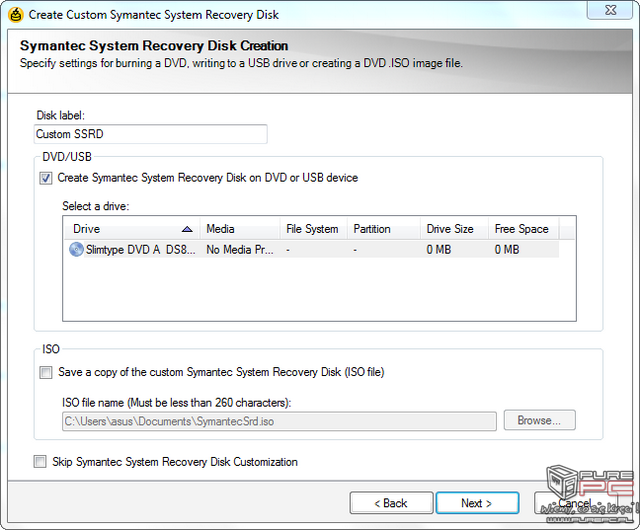Select the Slimtype DVD A DS8... drive row
The height and width of the screenshot is (530, 640).
311,249
